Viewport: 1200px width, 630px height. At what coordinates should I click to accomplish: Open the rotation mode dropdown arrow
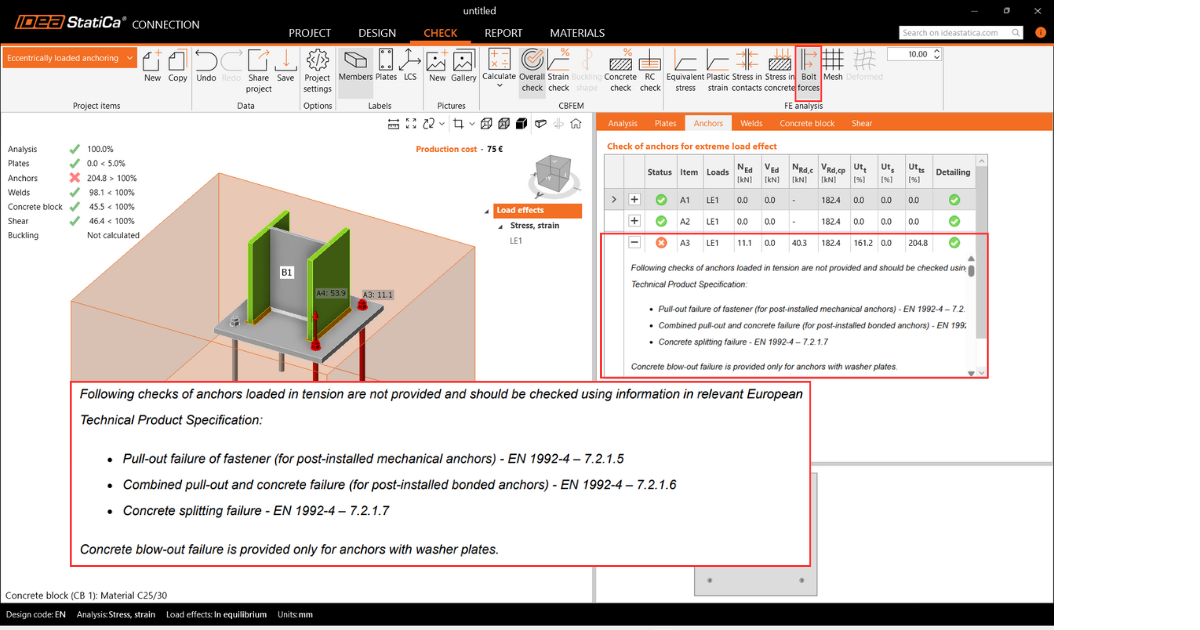pos(442,124)
